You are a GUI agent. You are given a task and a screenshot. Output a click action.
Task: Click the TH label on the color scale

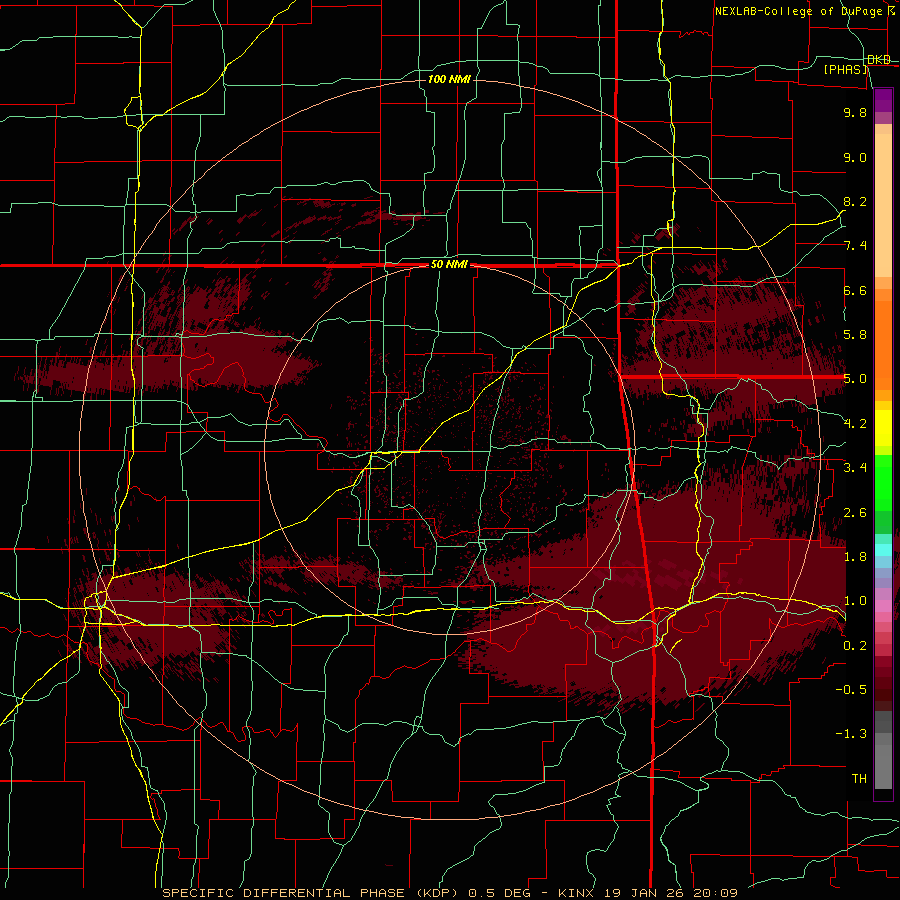click(859, 778)
